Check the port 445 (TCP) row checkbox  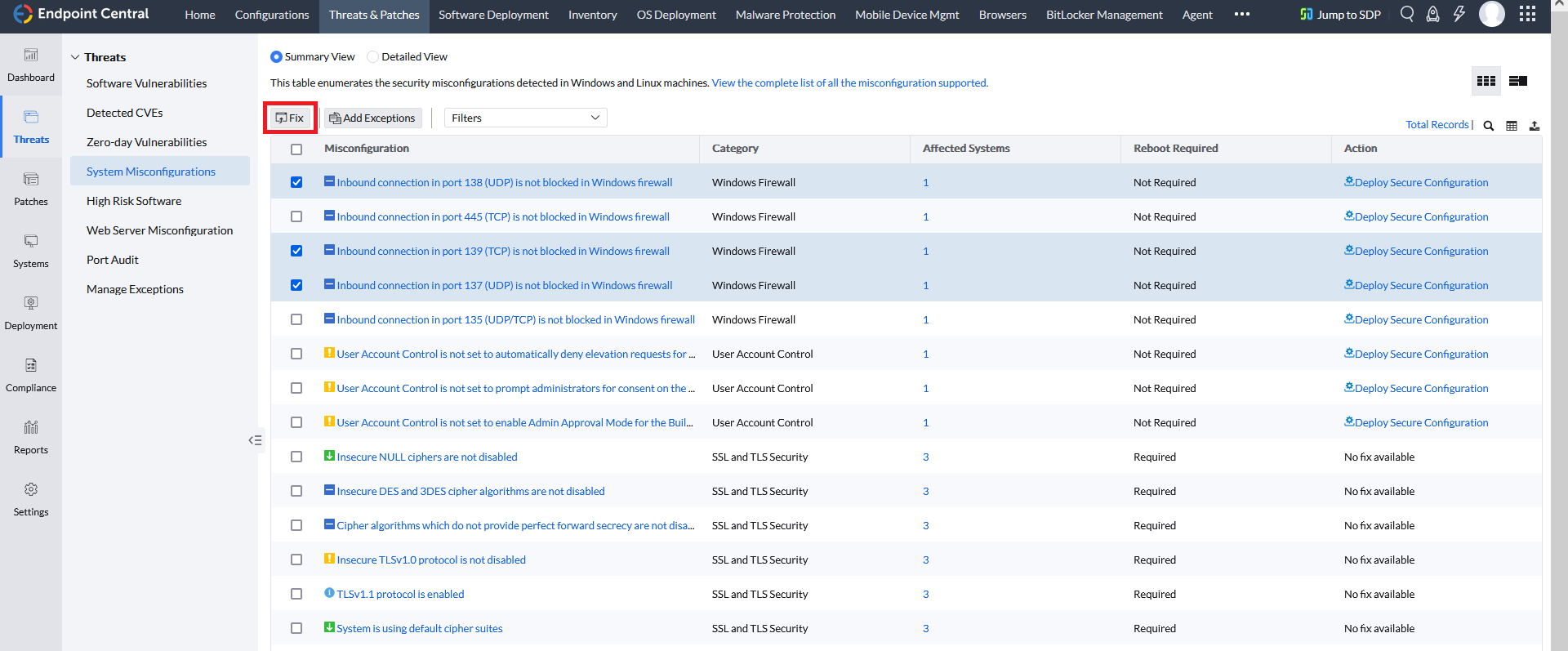(x=296, y=216)
